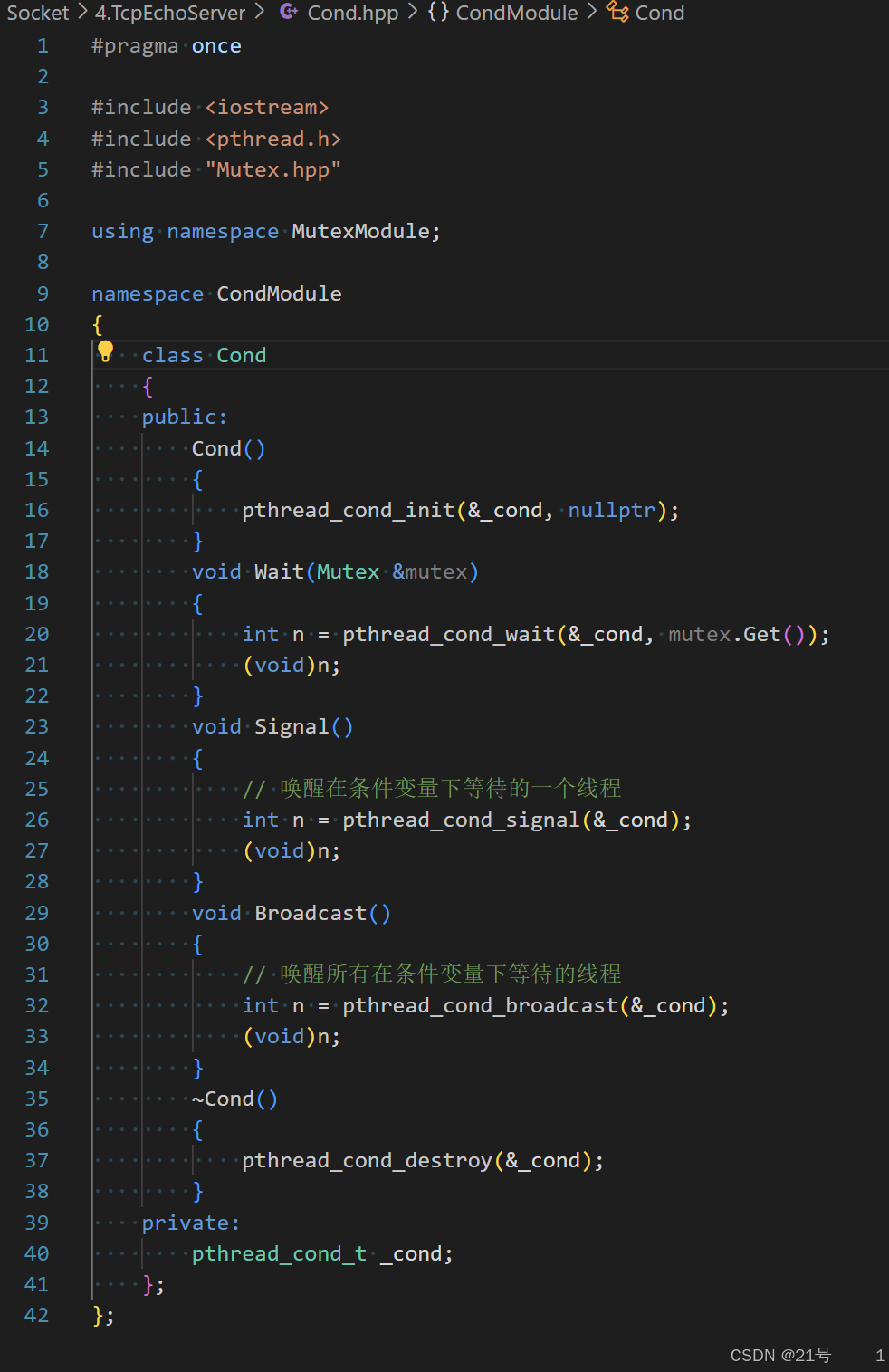Click the Chinese comment on line 31

(x=432, y=974)
